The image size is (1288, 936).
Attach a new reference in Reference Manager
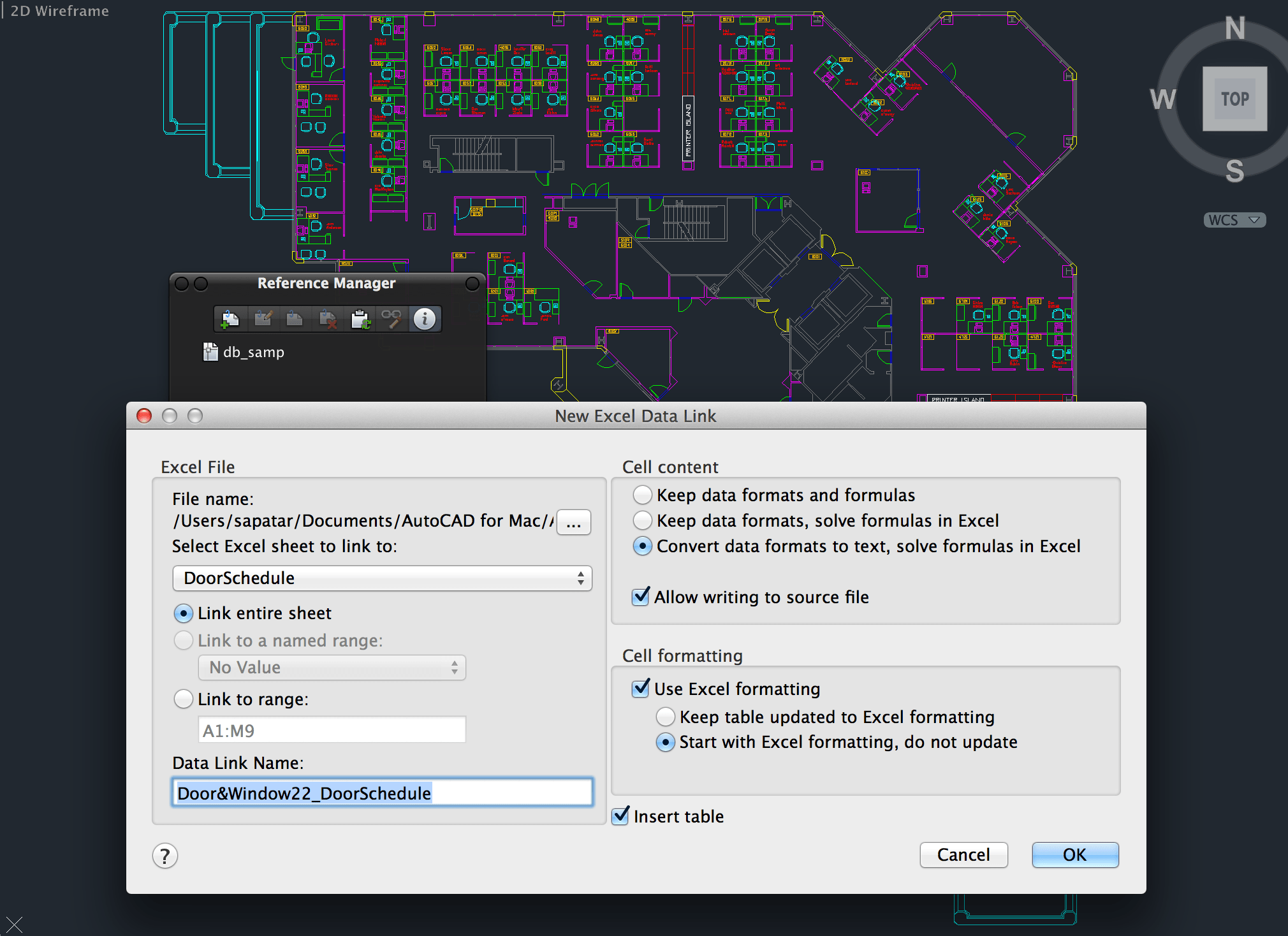tap(230, 319)
